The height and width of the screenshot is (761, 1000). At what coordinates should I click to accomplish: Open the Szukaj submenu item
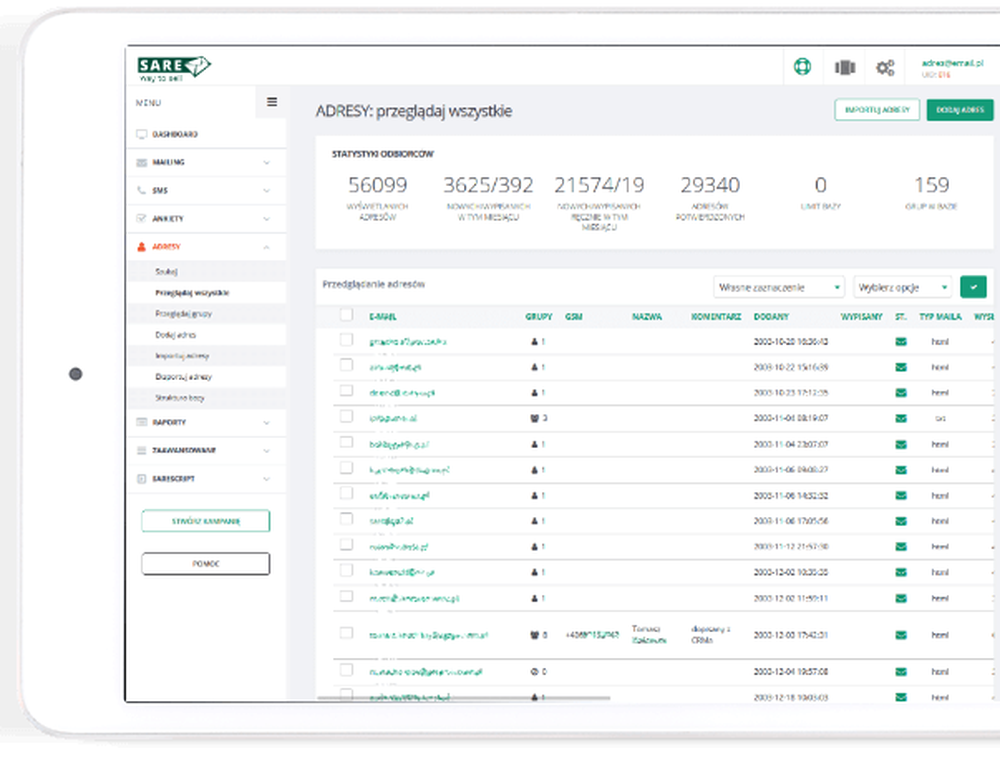click(x=166, y=272)
